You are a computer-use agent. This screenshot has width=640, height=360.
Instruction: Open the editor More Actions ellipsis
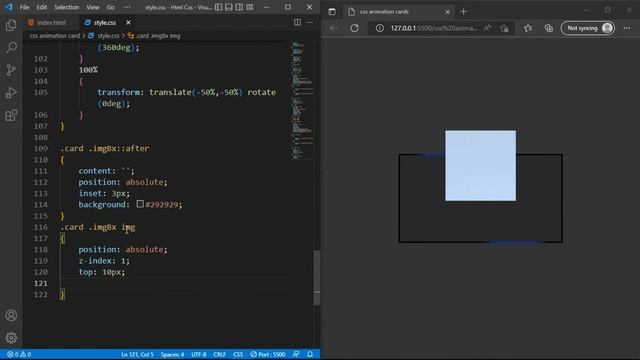pos(310,22)
